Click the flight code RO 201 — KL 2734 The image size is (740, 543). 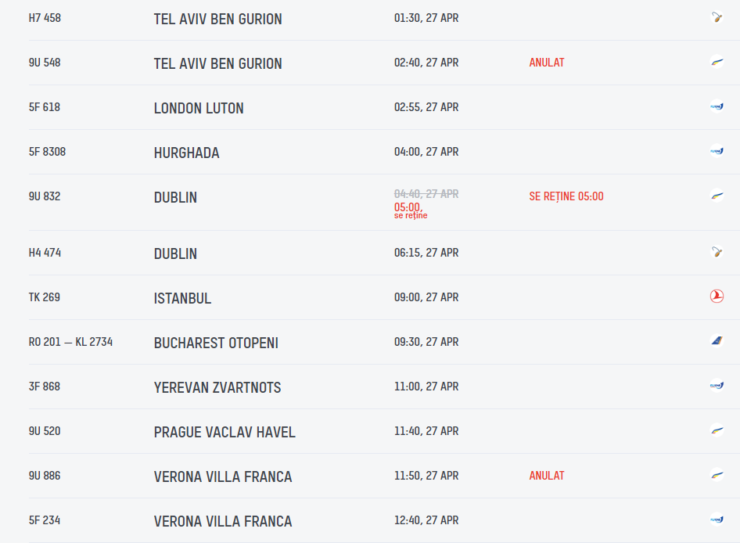[x=70, y=342]
